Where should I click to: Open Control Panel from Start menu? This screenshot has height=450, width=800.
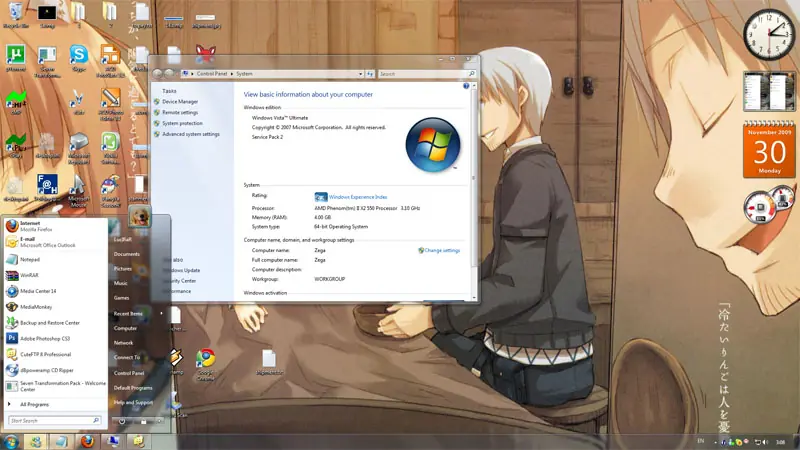tap(129, 373)
